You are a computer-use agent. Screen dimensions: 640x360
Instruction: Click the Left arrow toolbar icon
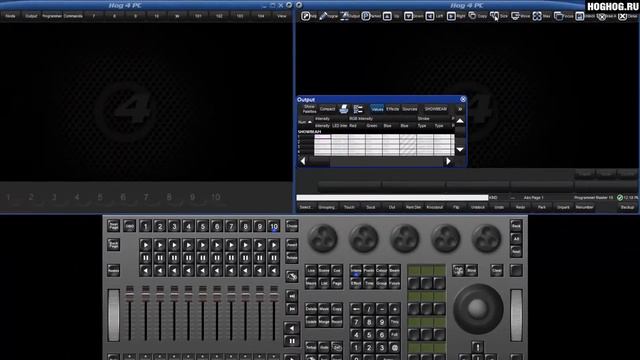coord(430,16)
